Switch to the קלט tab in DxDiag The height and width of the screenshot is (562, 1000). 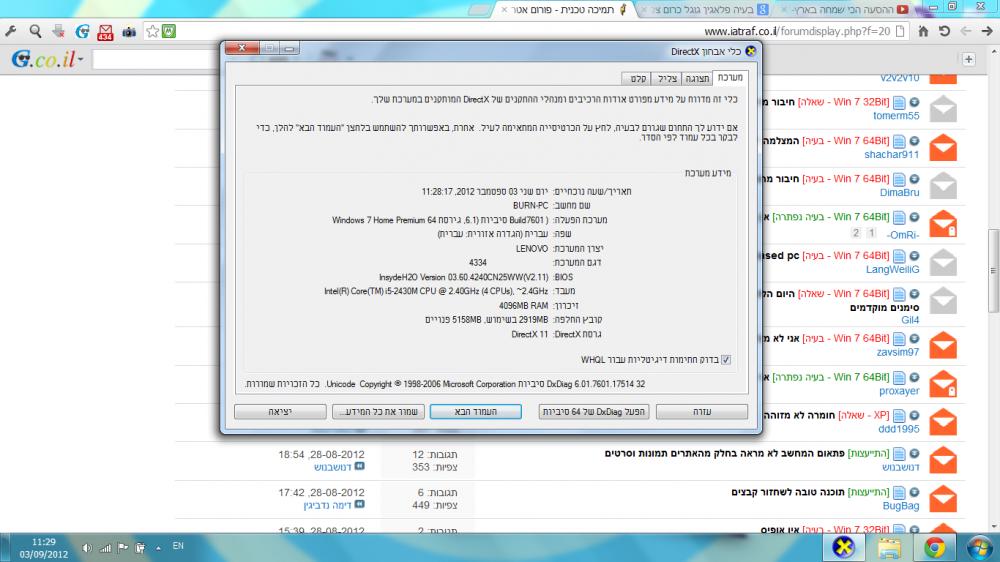point(636,78)
